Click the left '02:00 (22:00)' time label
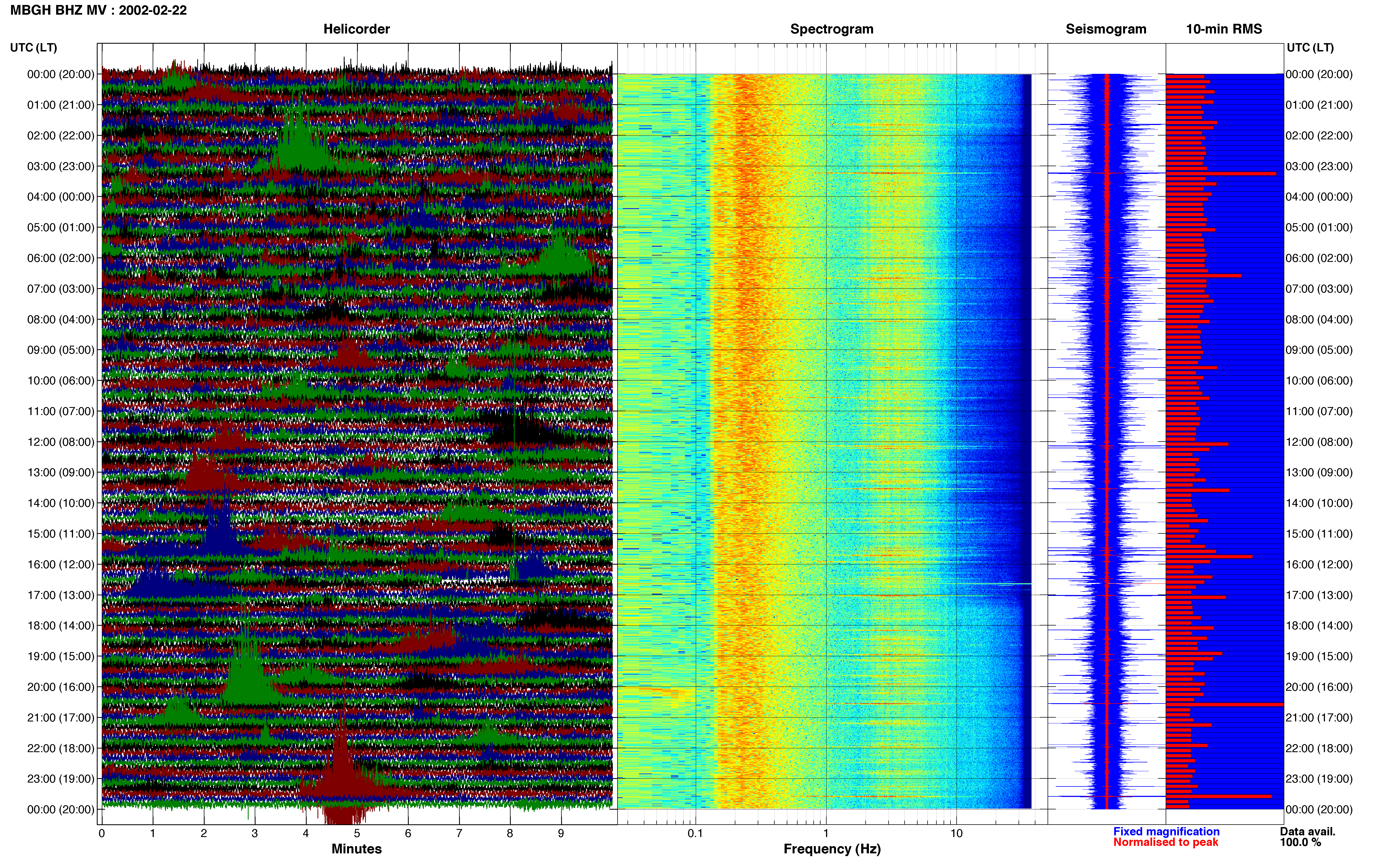 pos(61,135)
